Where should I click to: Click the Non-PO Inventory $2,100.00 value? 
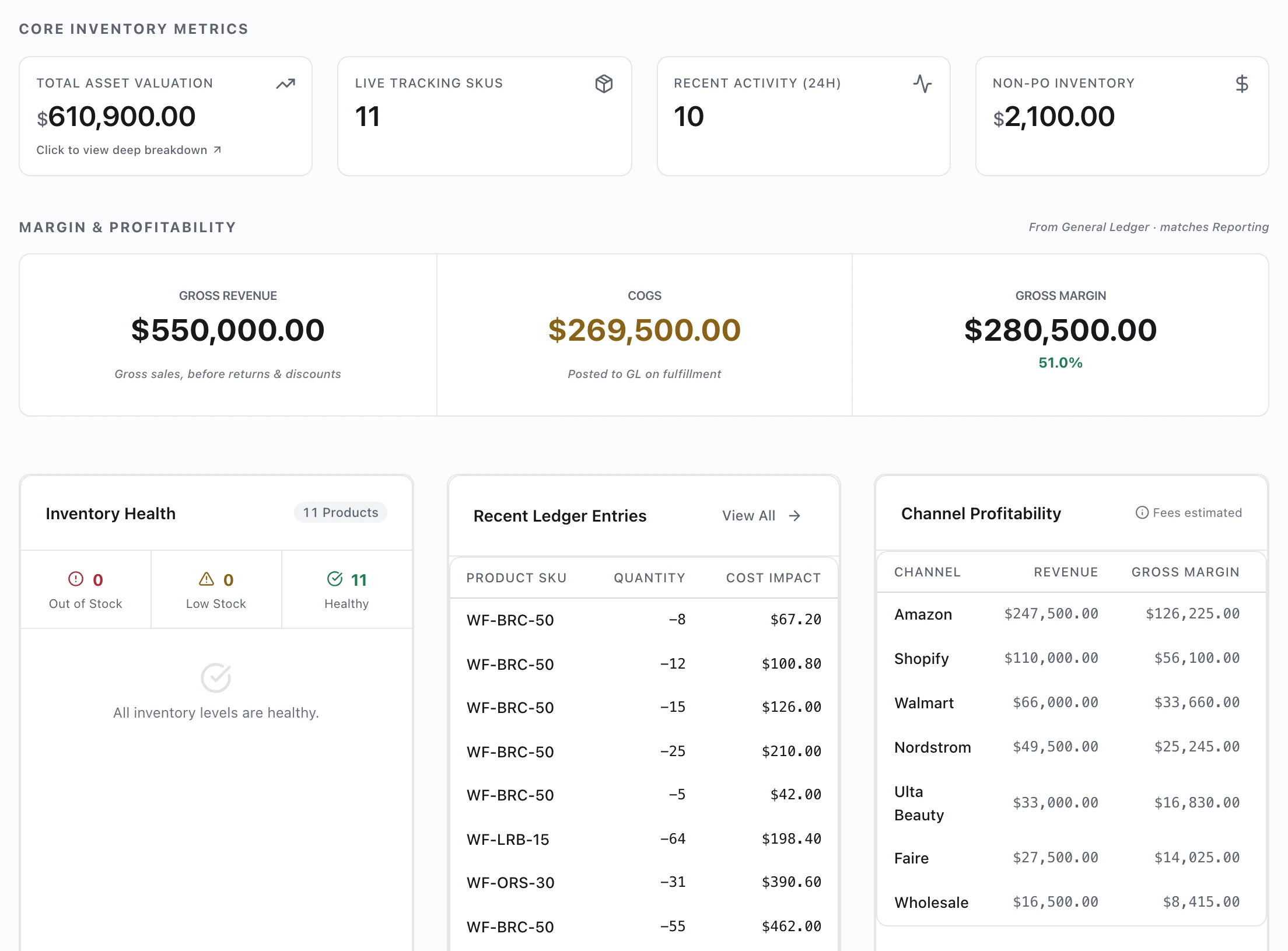click(x=1053, y=117)
